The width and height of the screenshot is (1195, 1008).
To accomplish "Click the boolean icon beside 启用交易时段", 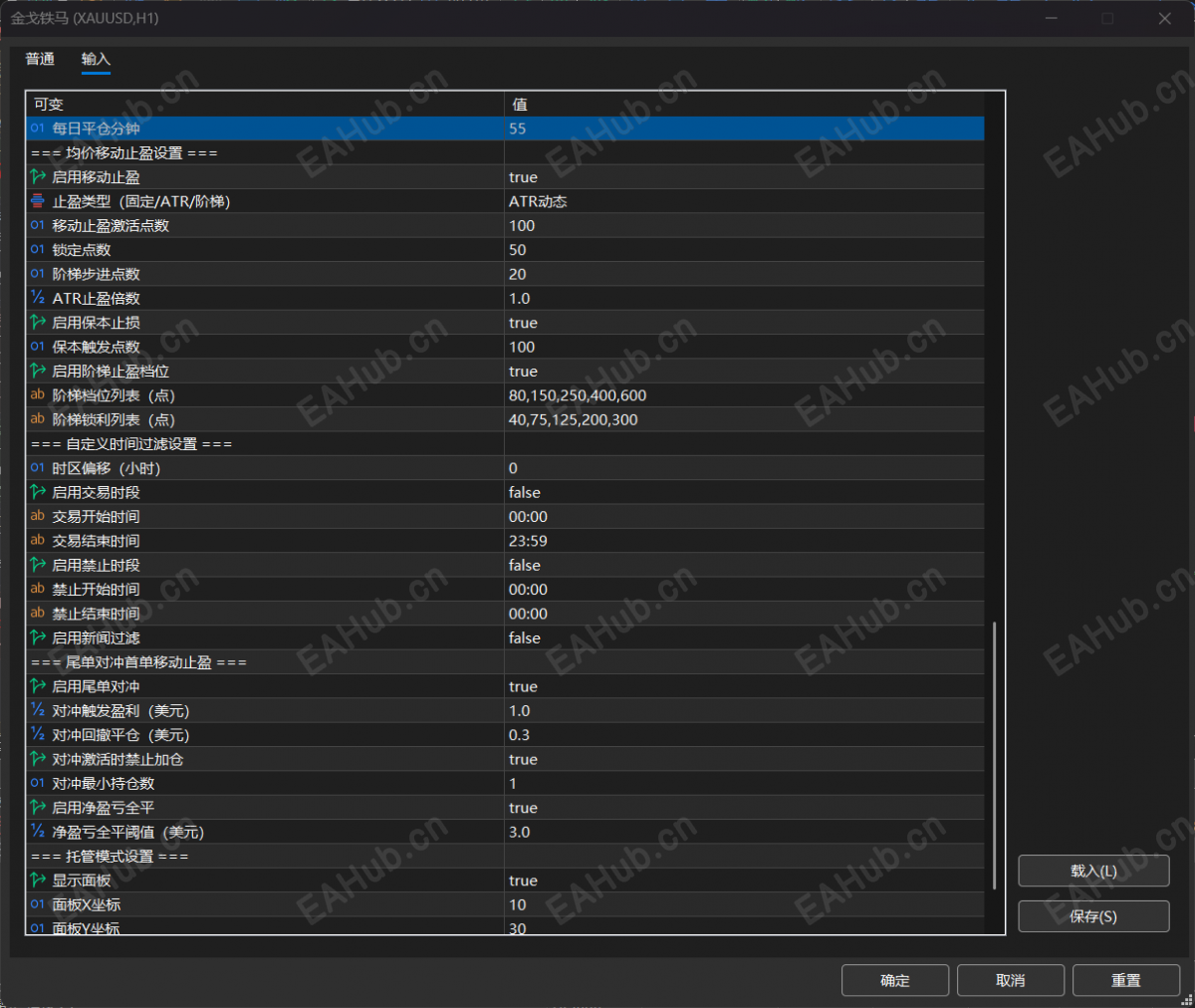I will pos(38,492).
